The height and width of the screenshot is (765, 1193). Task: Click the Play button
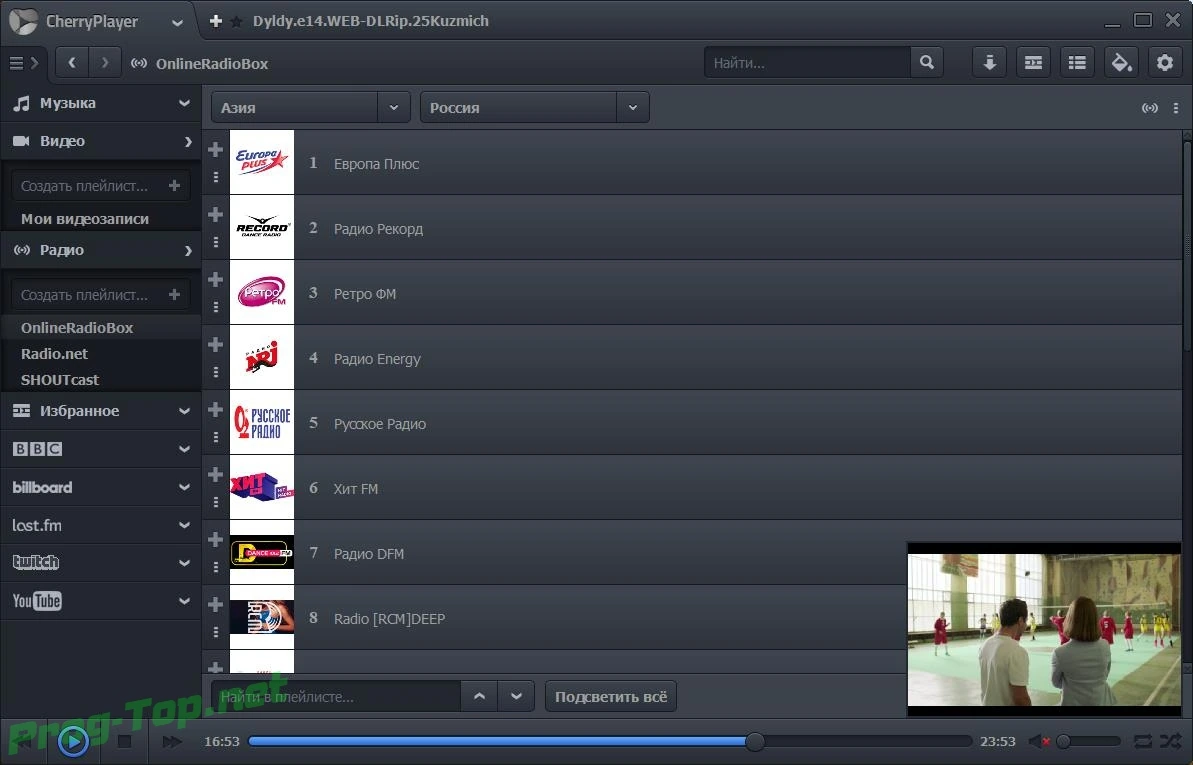(73, 741)
